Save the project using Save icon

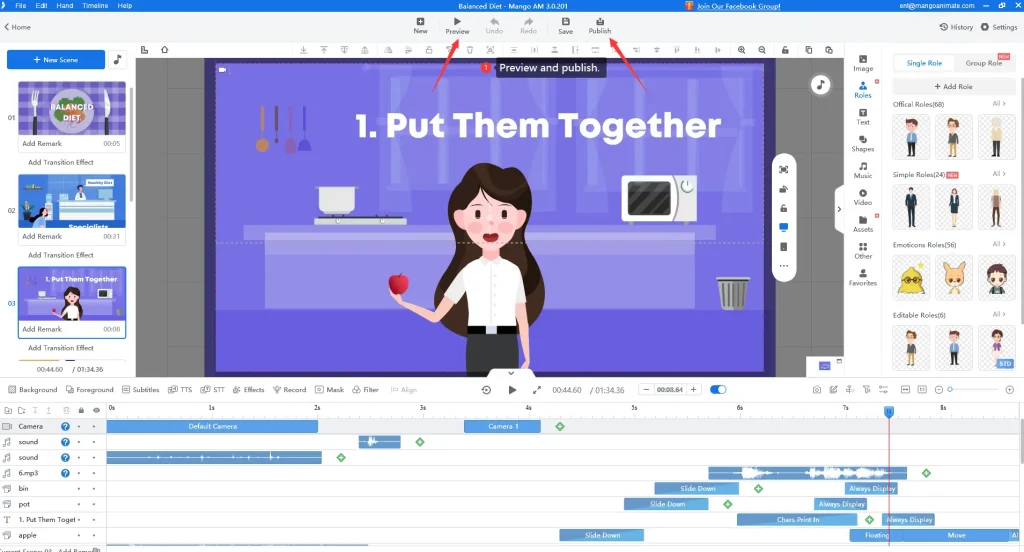pyautogui.click(x=565, y=25)
